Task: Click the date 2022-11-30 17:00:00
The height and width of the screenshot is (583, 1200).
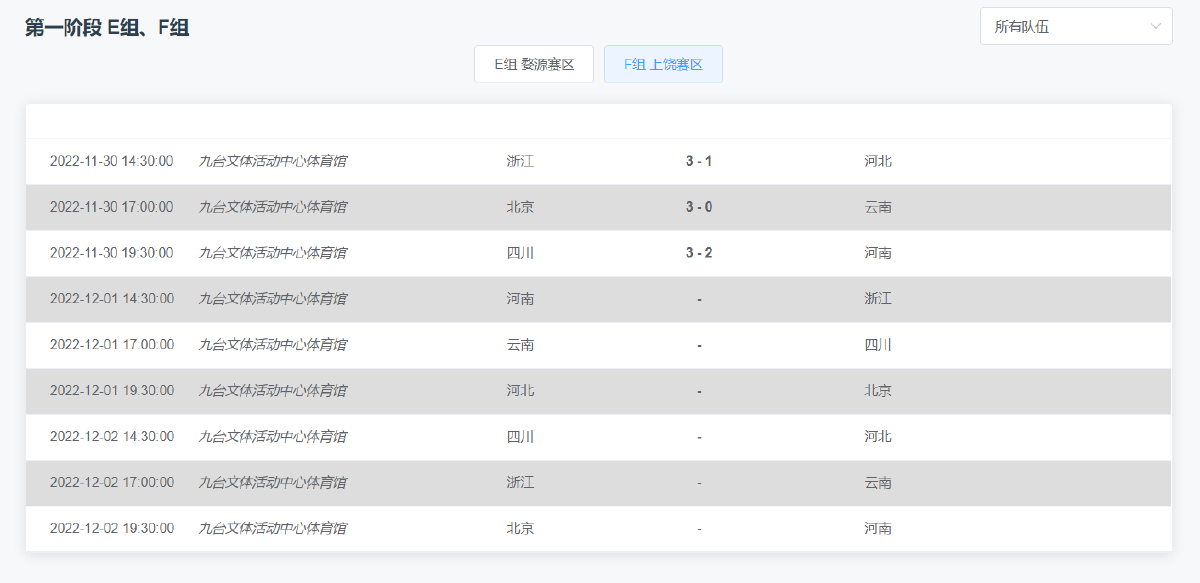Action: pos(111,207)
